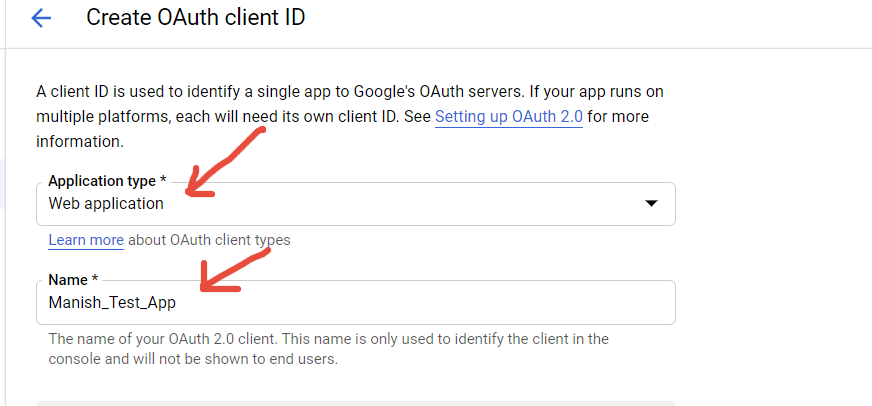The image size is (872, 406).
Task: Click the word 'information.' in the description
Action: pos(80,142)
